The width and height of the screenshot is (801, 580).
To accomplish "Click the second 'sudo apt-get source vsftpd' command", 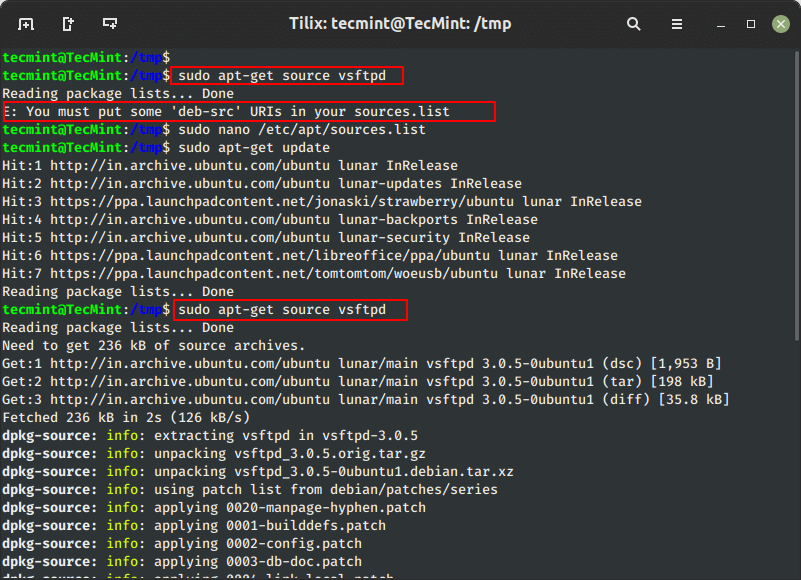I will pos(282,310).
